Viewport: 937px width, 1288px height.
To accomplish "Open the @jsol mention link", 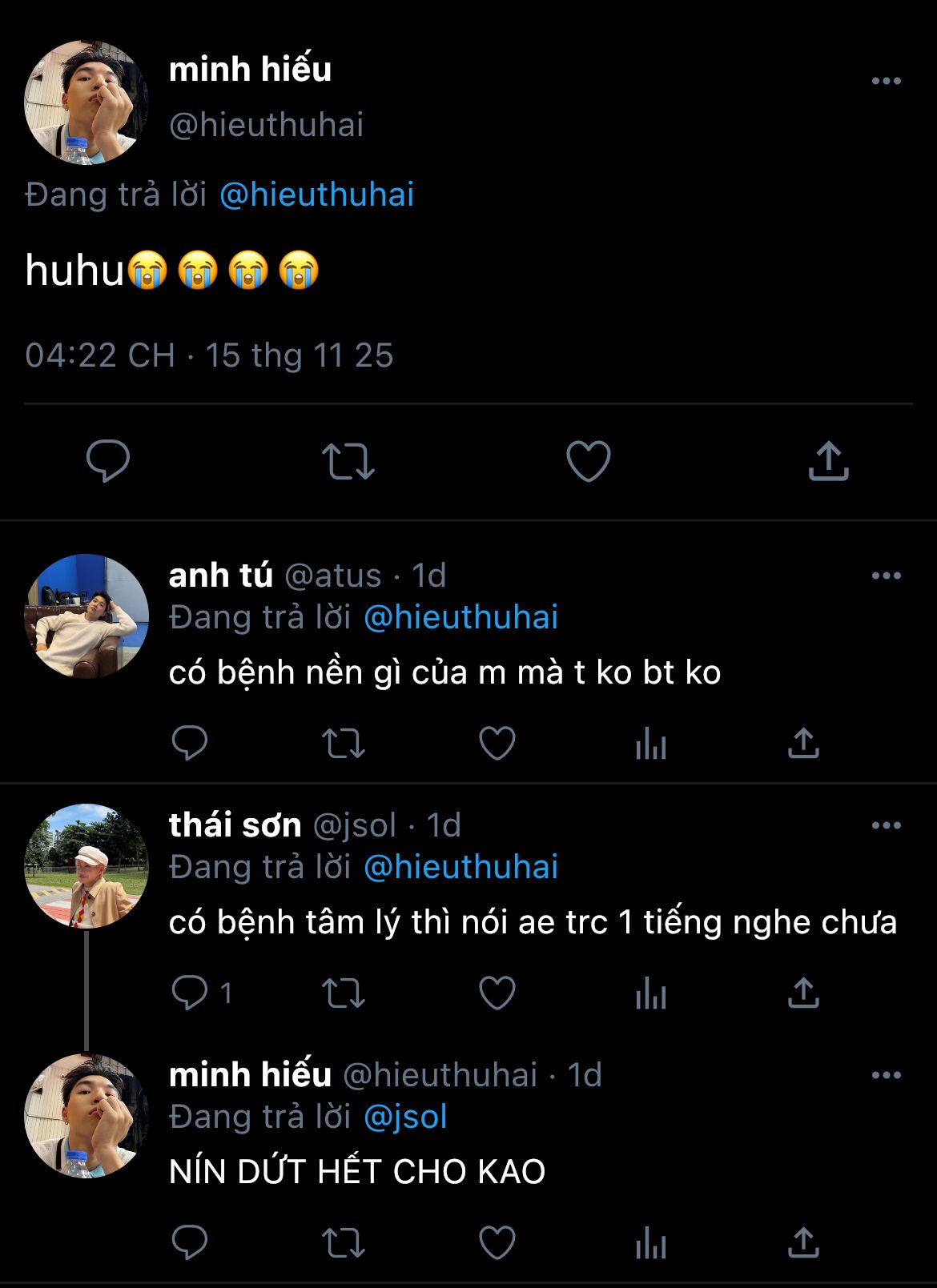I will click(405, 1117).
